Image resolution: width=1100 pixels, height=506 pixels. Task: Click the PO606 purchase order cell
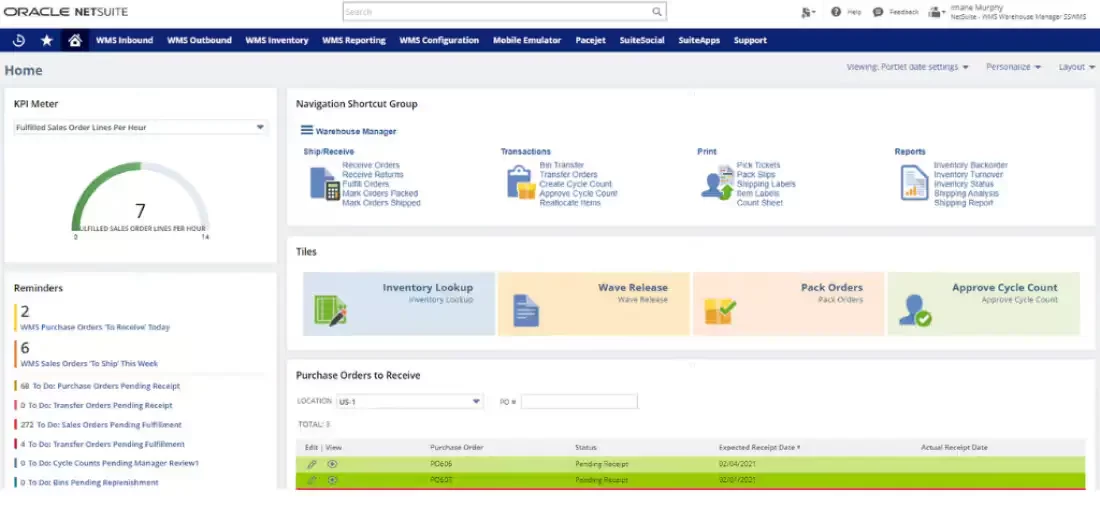(441, 464)
